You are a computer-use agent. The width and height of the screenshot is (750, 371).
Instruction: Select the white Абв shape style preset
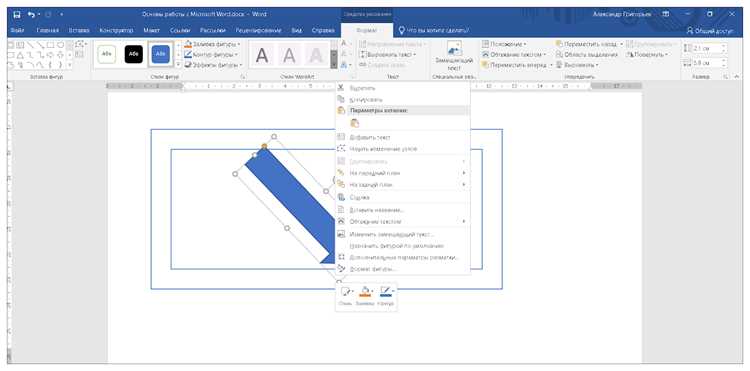107,55
